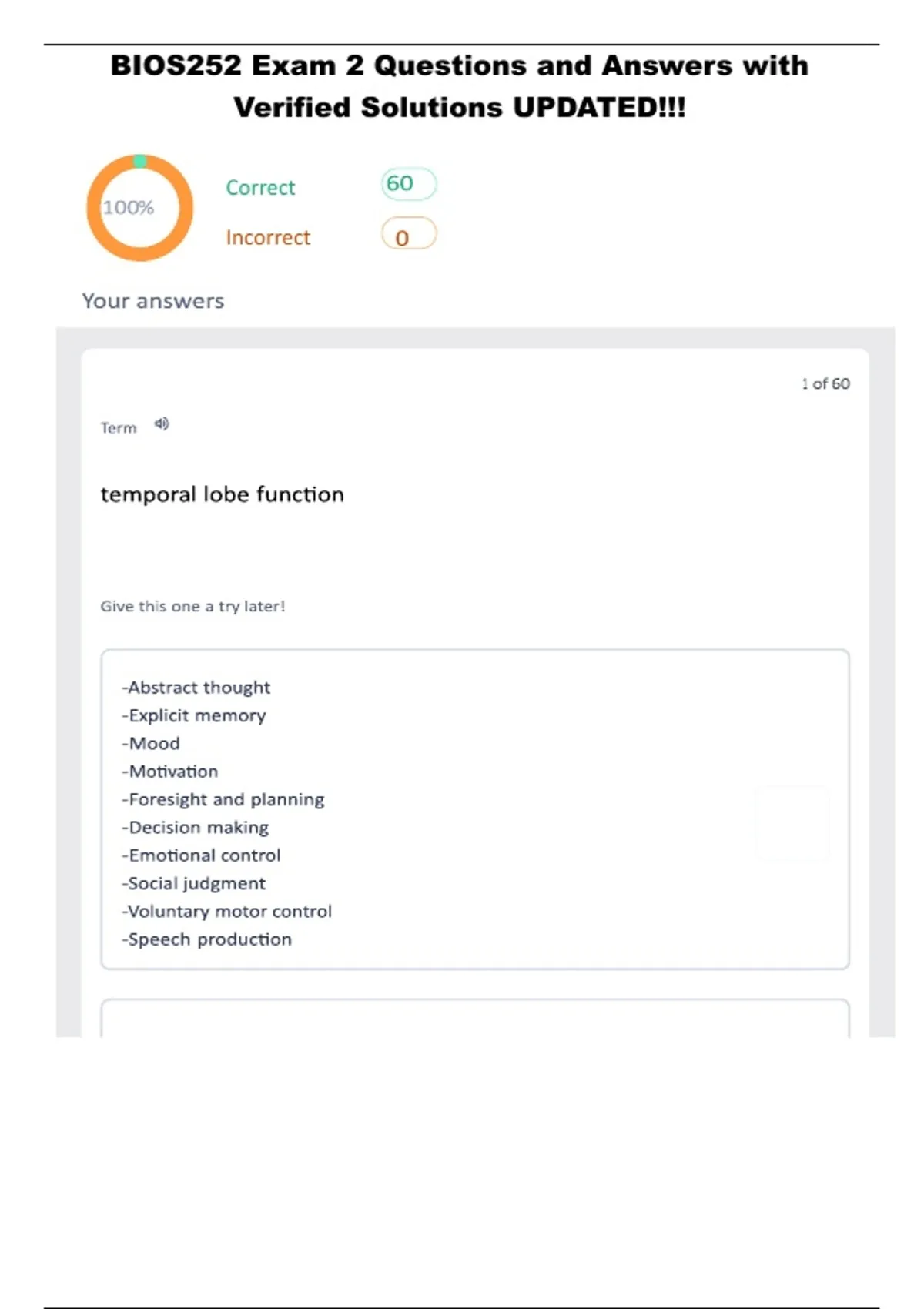Screen dimensions: 924x1309
Task: Click the "-Explicit memory" answer line
Action: click(194, 716)
